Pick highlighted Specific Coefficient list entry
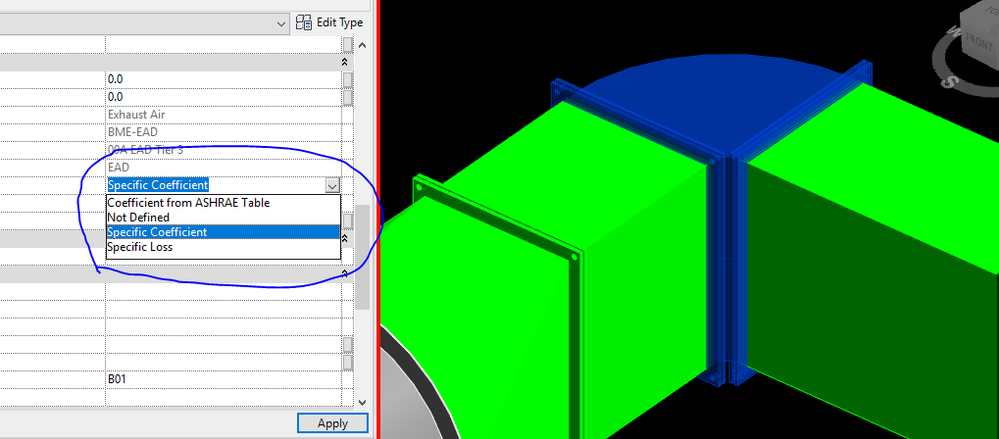 [223, 232]
